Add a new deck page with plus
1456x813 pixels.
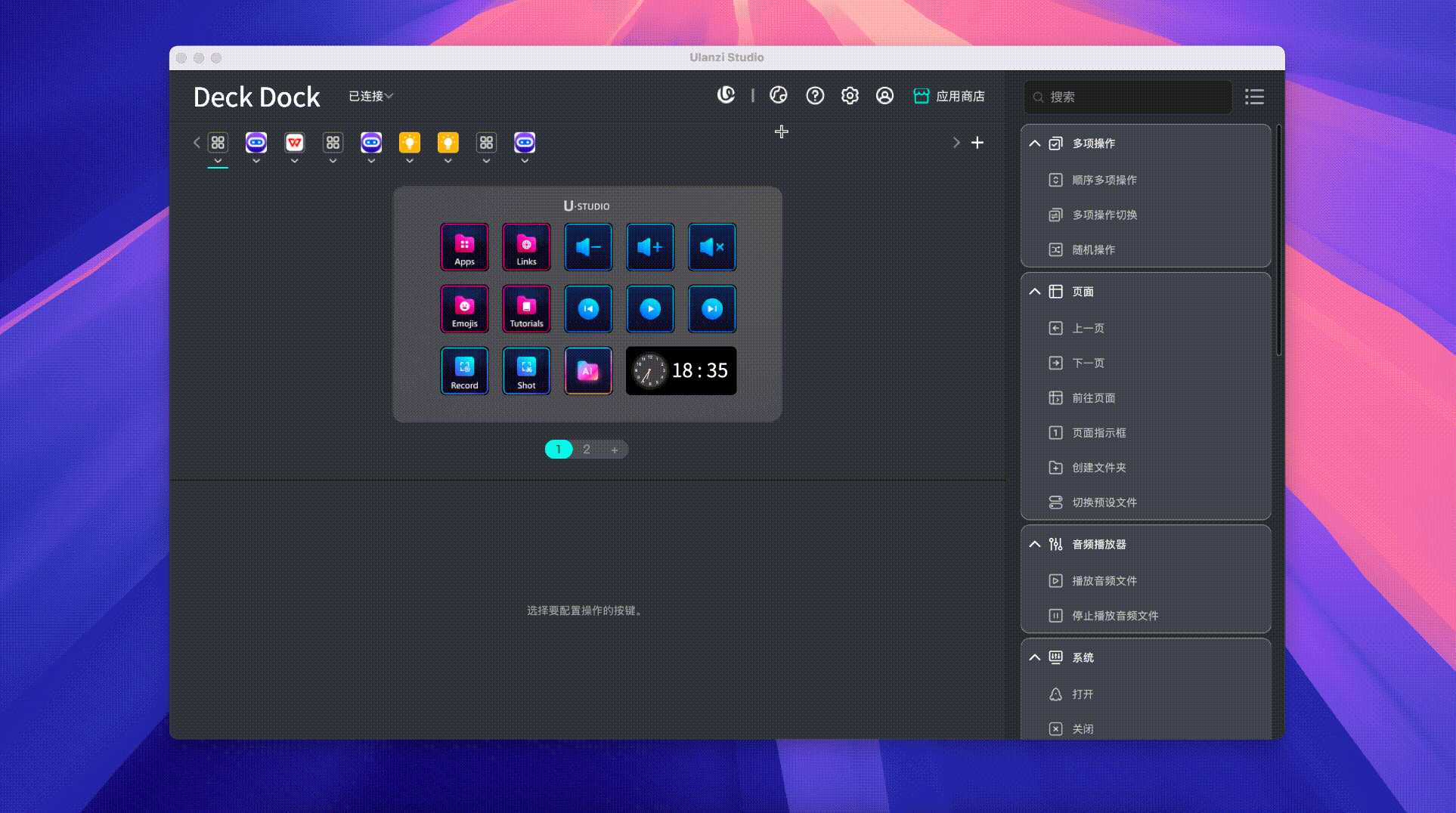point(615,450)
